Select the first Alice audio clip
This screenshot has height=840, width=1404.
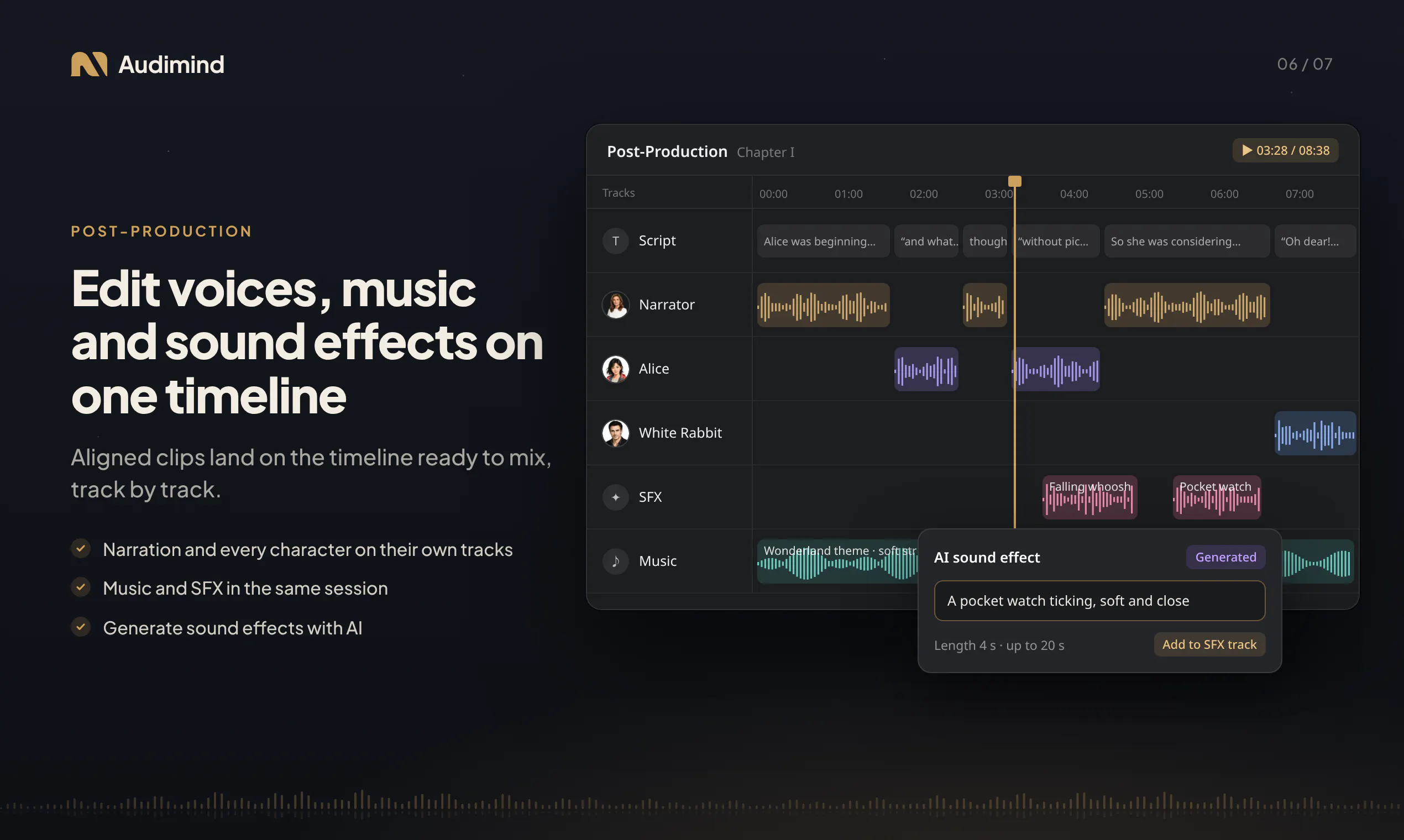[926, 369]
